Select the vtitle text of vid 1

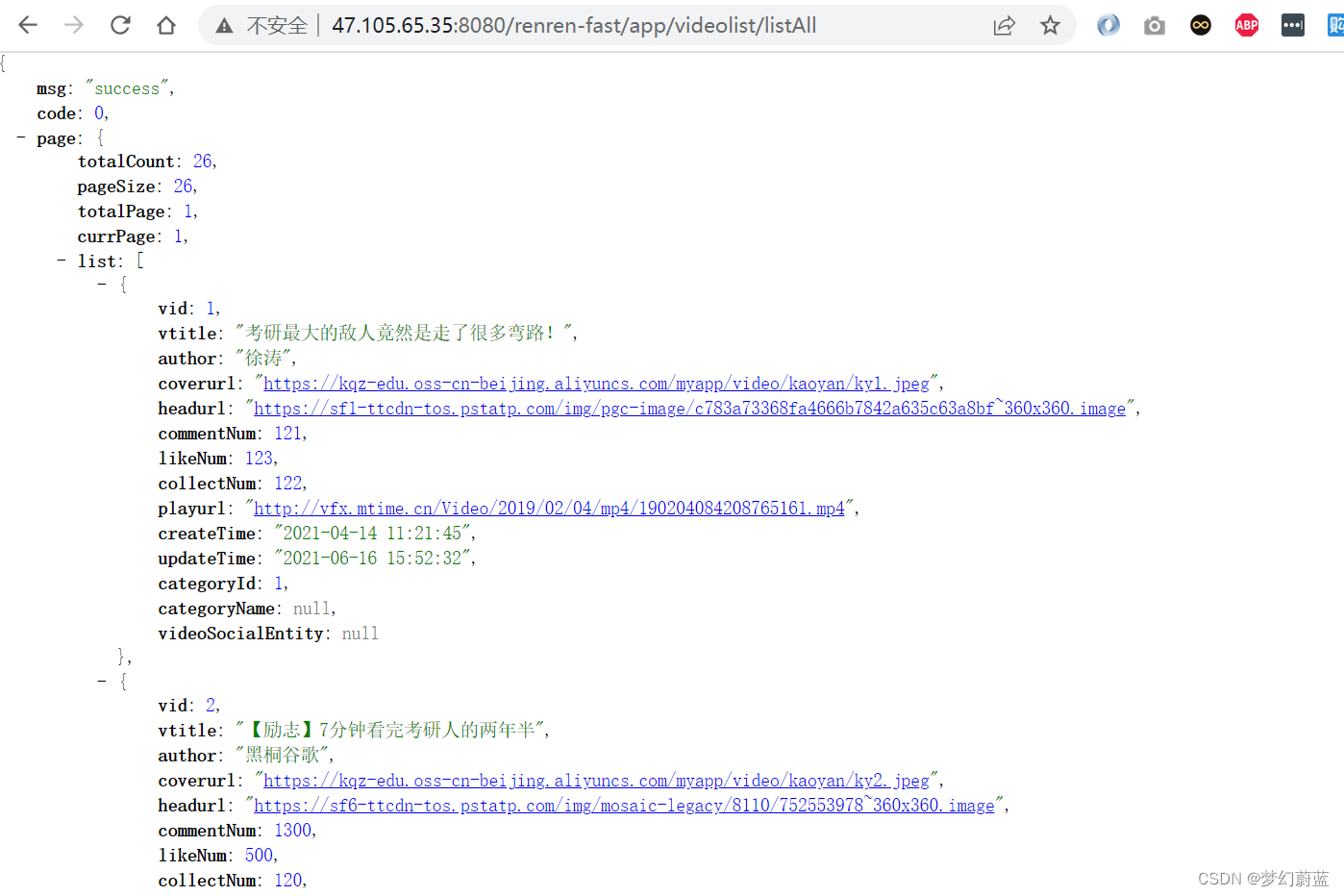(x=404, y=334)
